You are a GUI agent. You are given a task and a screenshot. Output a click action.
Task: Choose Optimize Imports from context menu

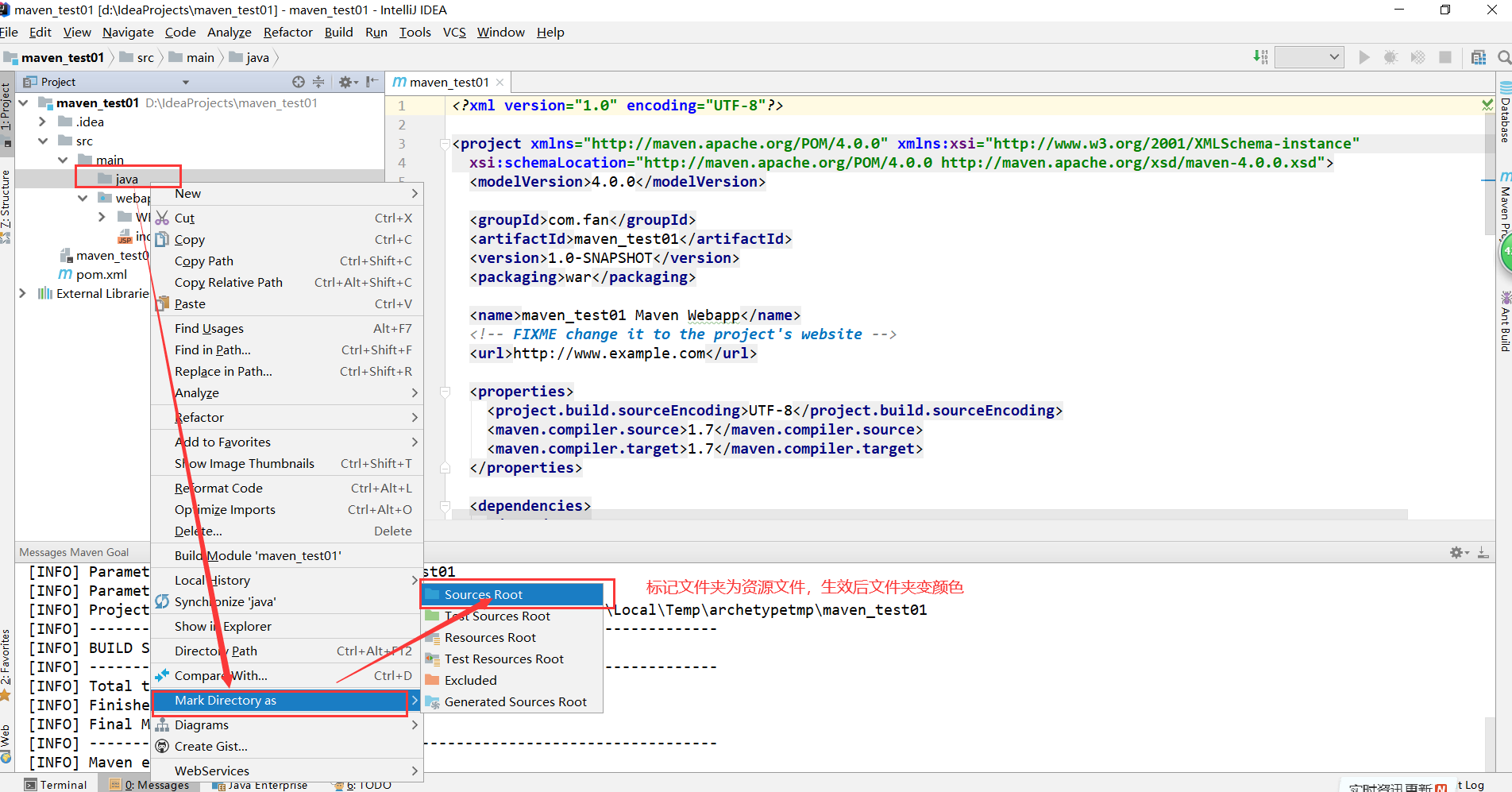click(287, 509)
